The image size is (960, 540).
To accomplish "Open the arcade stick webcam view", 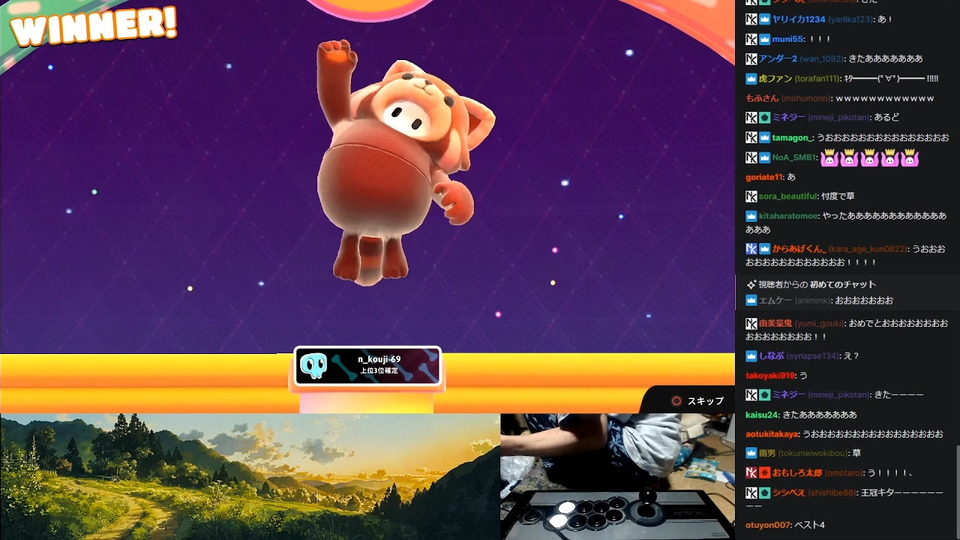I will point(617,476).
